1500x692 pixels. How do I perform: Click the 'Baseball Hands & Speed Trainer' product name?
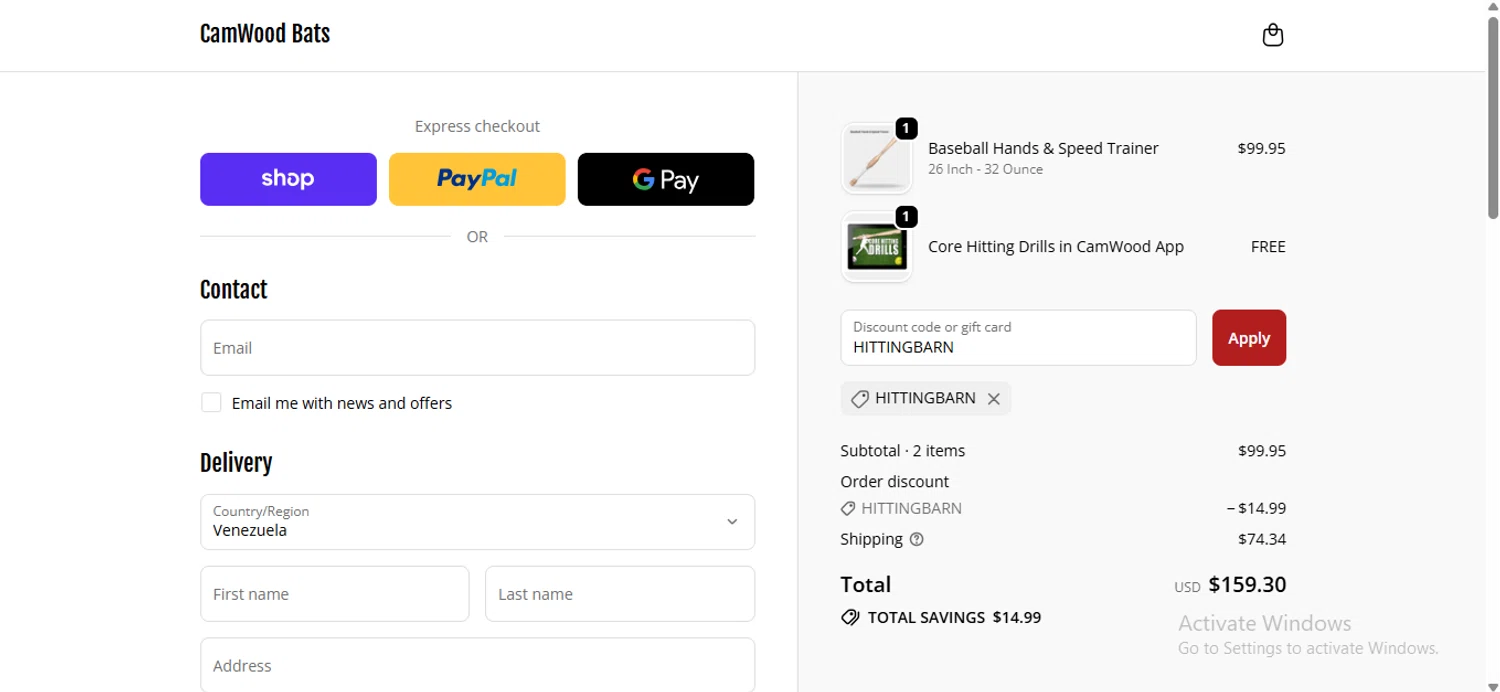(1043, 148)
